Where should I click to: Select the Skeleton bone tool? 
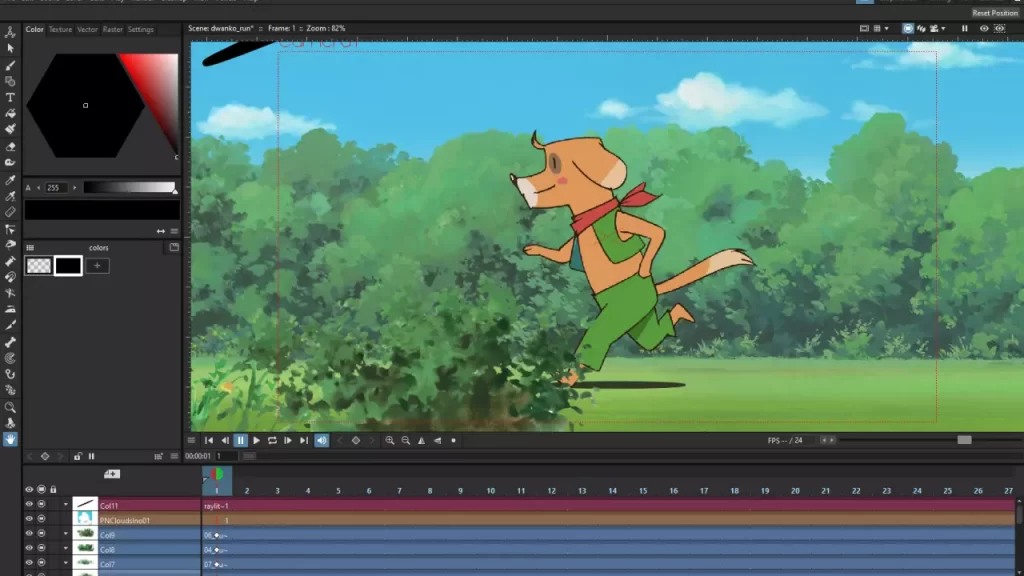[x=10, y=342]
